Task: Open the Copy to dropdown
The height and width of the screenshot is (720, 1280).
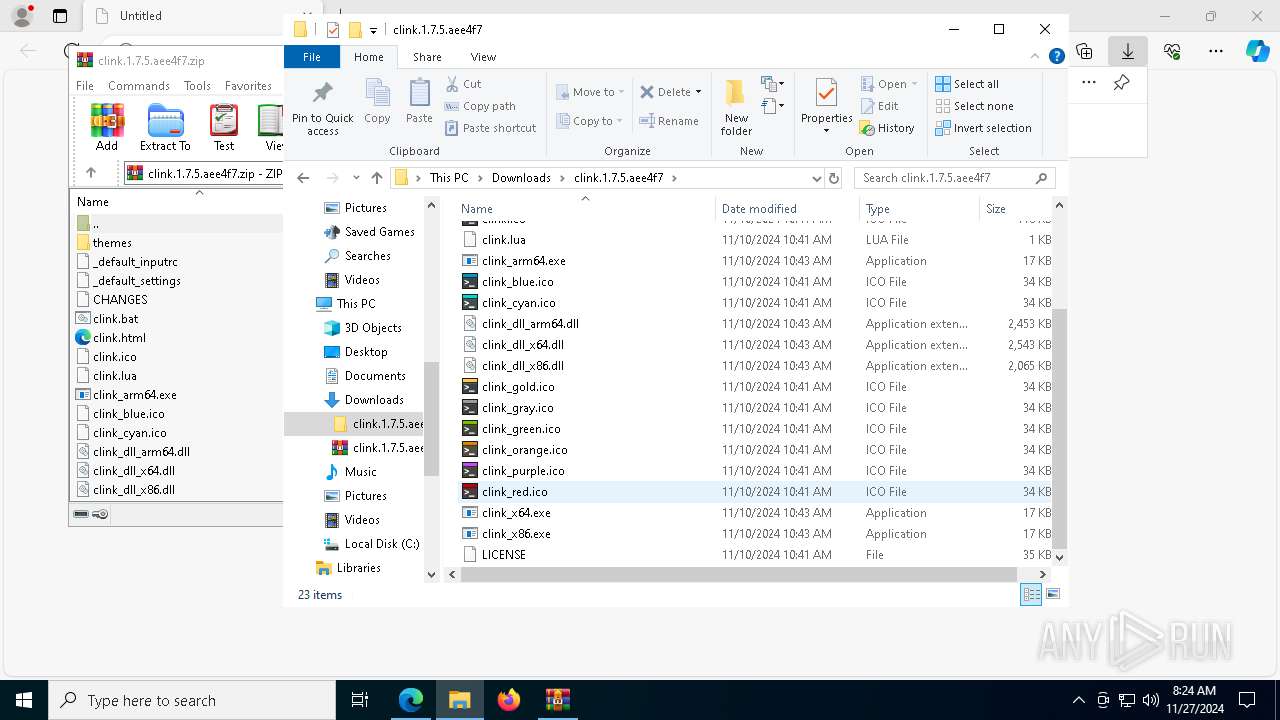Action: point(590,121)
